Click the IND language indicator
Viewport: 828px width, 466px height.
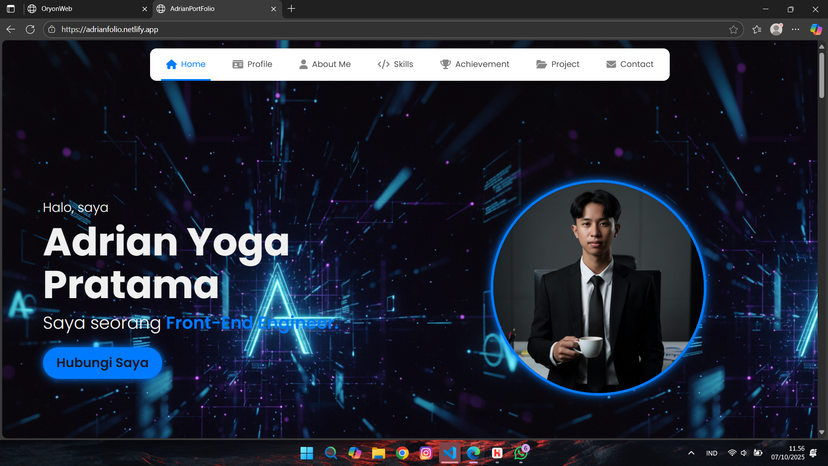pos(711,453)
